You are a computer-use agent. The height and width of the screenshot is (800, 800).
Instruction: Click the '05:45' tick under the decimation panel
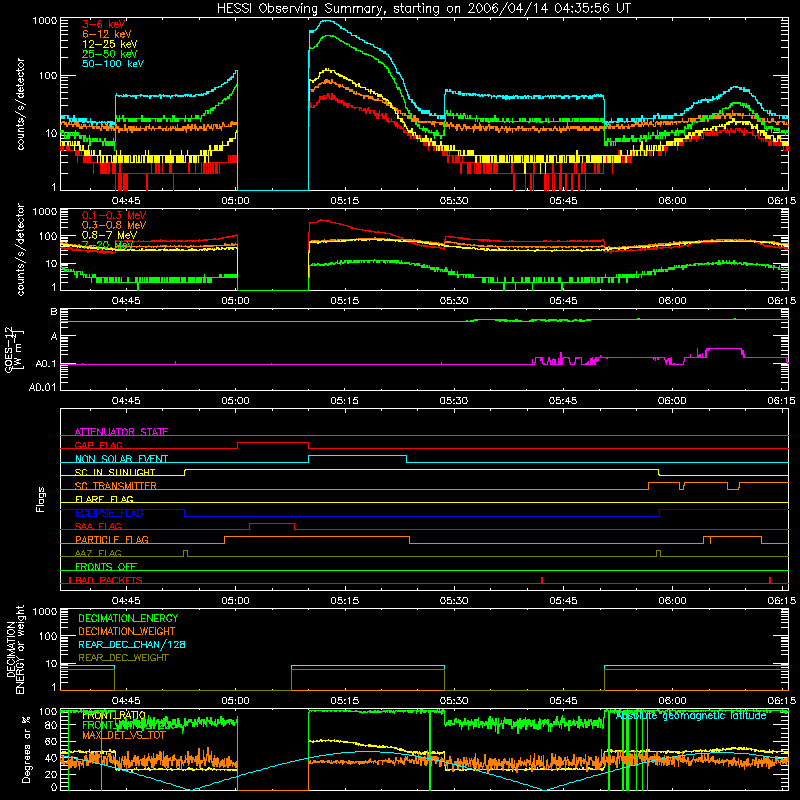click(x=563, y=701)
